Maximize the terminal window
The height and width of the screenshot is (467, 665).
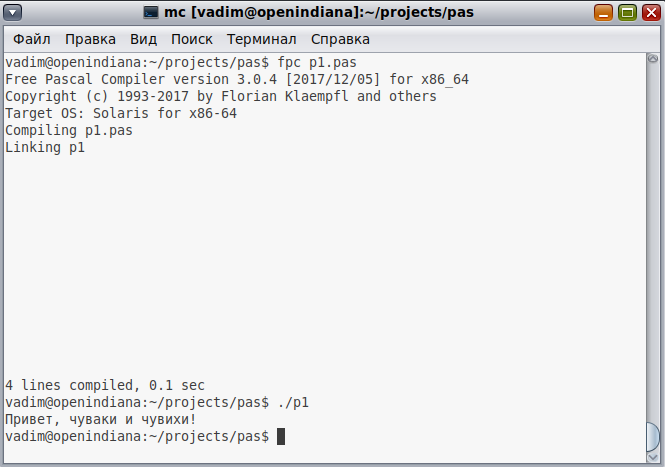click(627, 13)
